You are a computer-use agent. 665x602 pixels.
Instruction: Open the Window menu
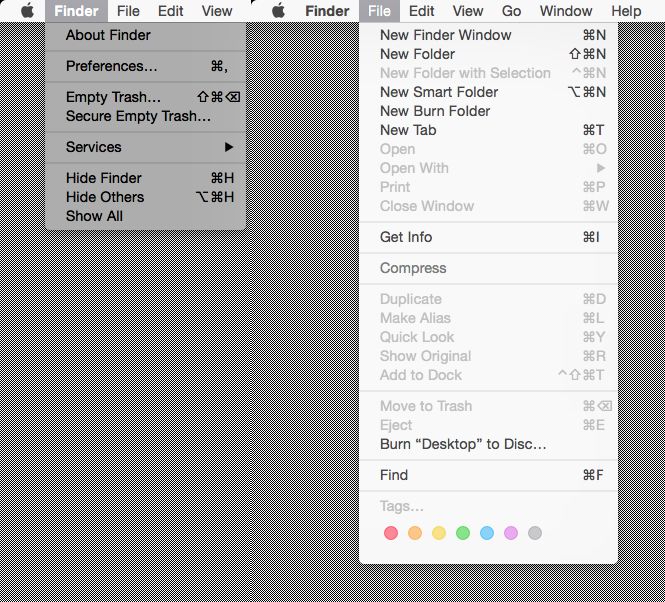[566, 11]
